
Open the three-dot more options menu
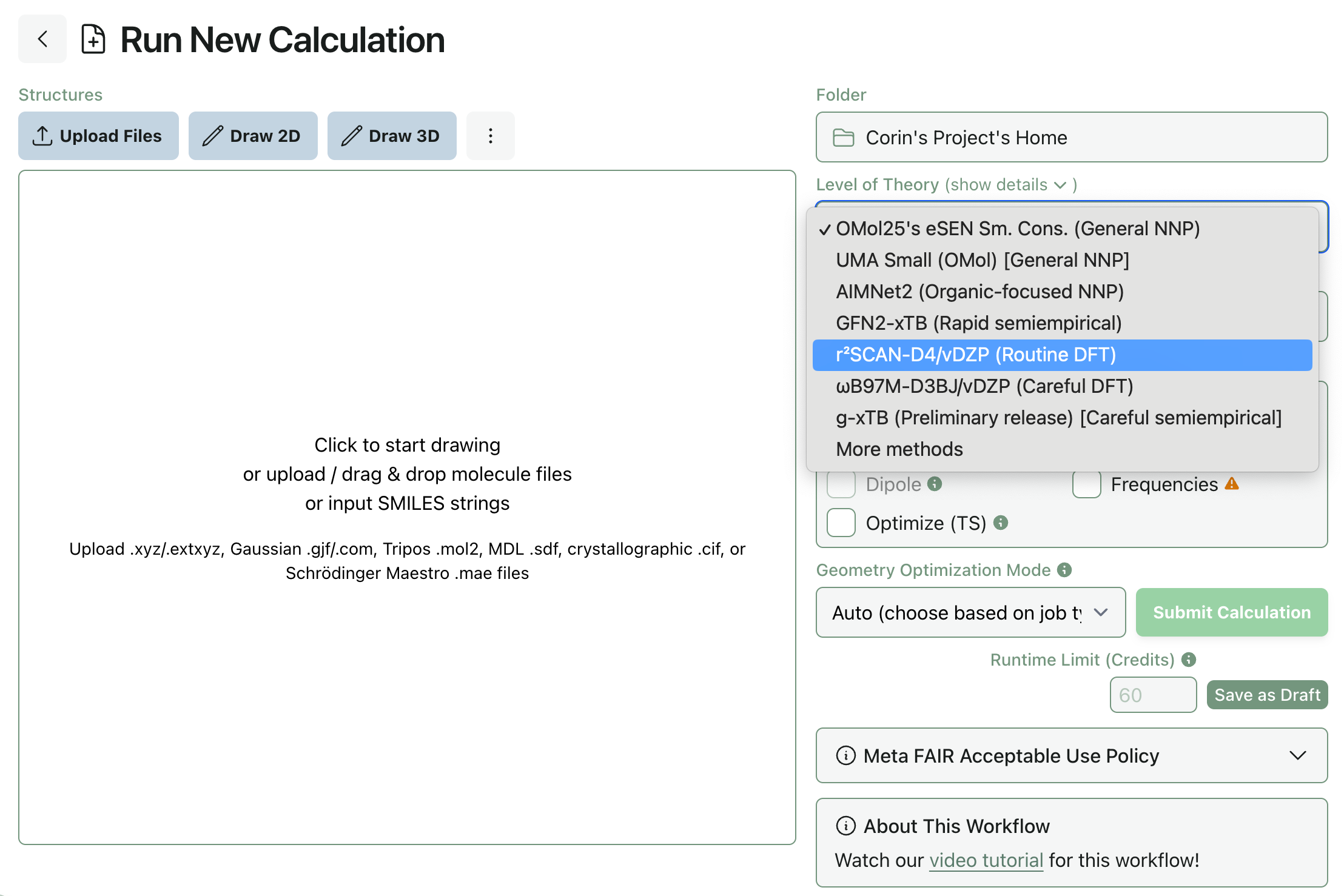pyautogui.click(x=490, y=136)
